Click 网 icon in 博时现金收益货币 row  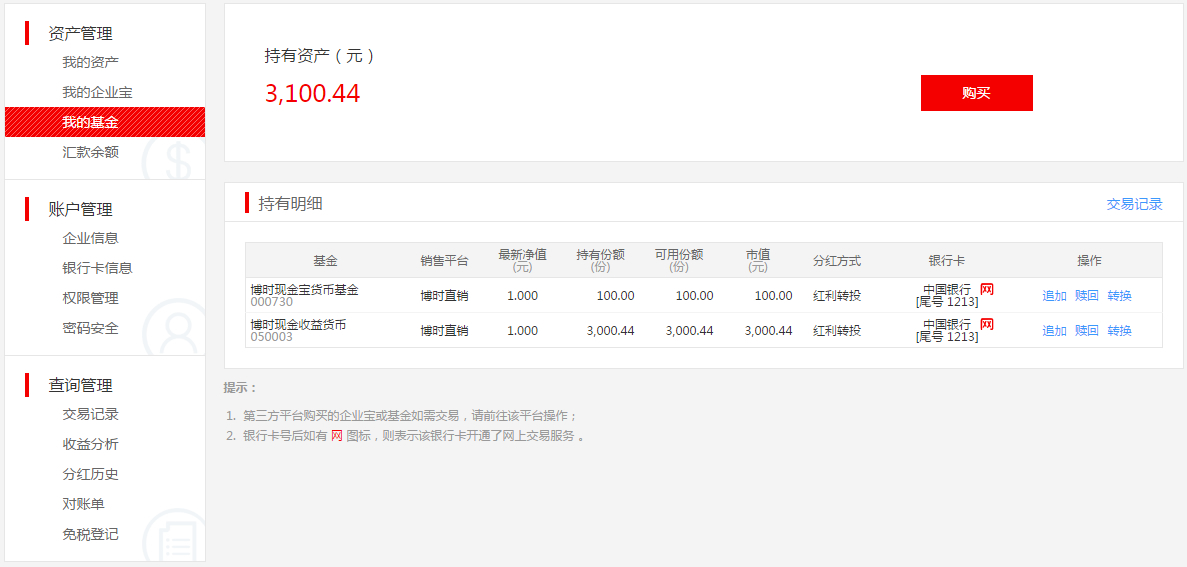986,324
